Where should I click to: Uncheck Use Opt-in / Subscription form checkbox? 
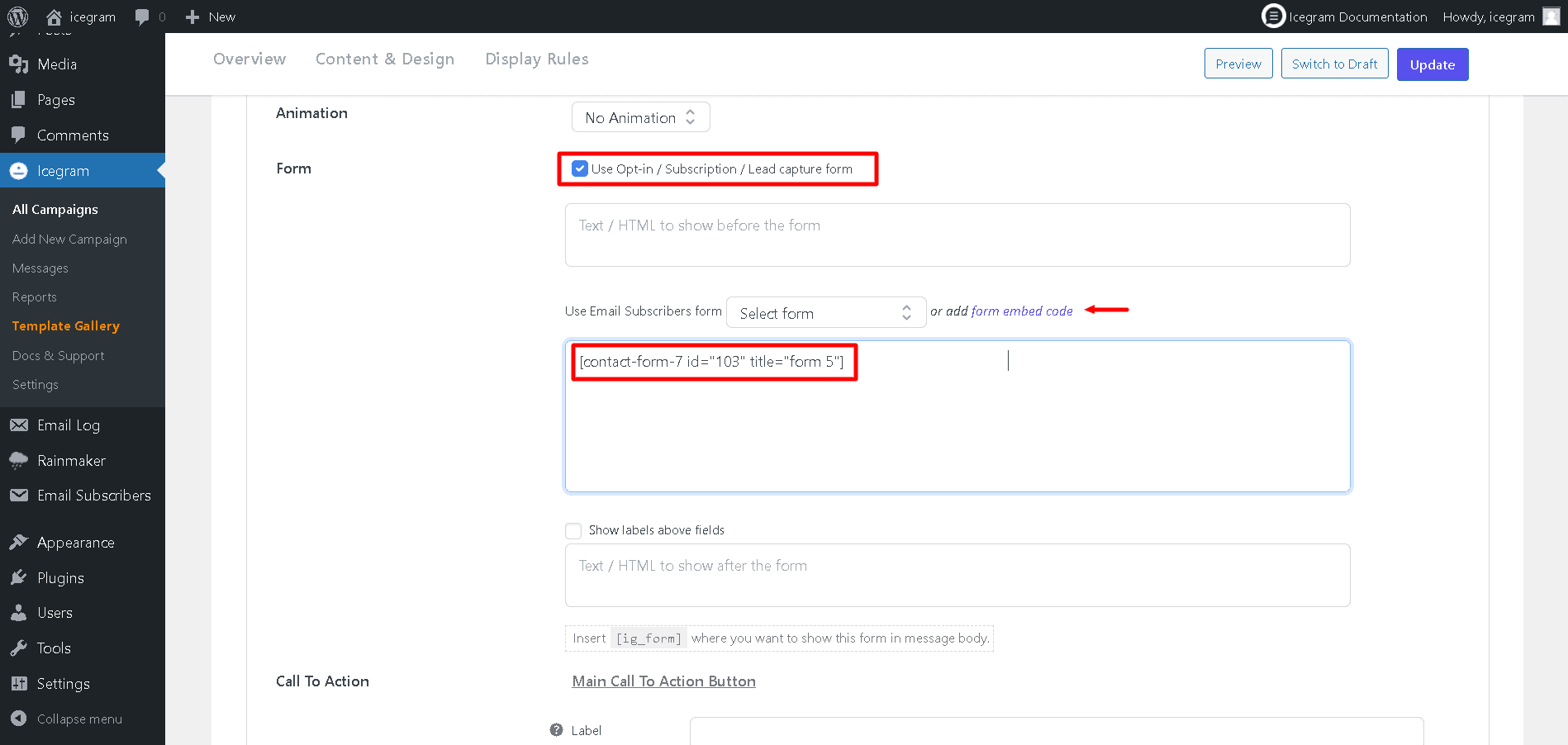[x=580, y=168]
